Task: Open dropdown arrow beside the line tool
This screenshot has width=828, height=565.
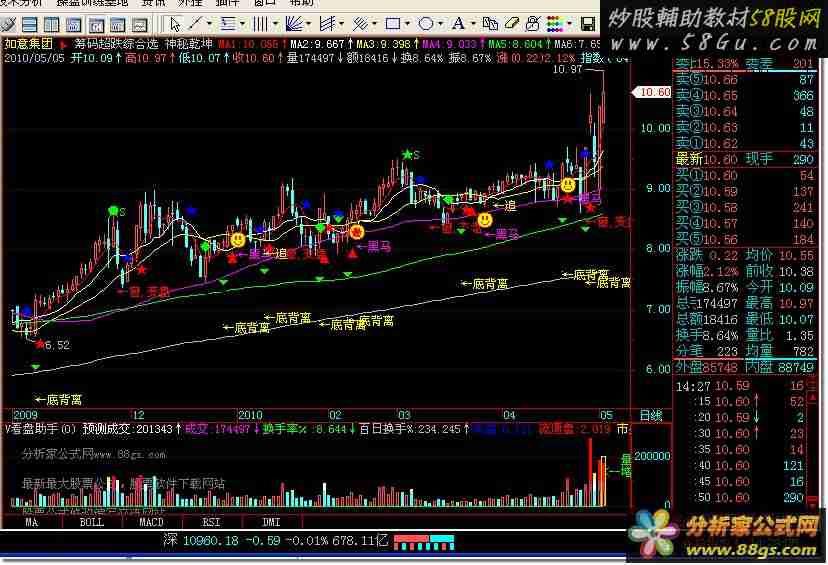Action: click(x=210, y=24)
